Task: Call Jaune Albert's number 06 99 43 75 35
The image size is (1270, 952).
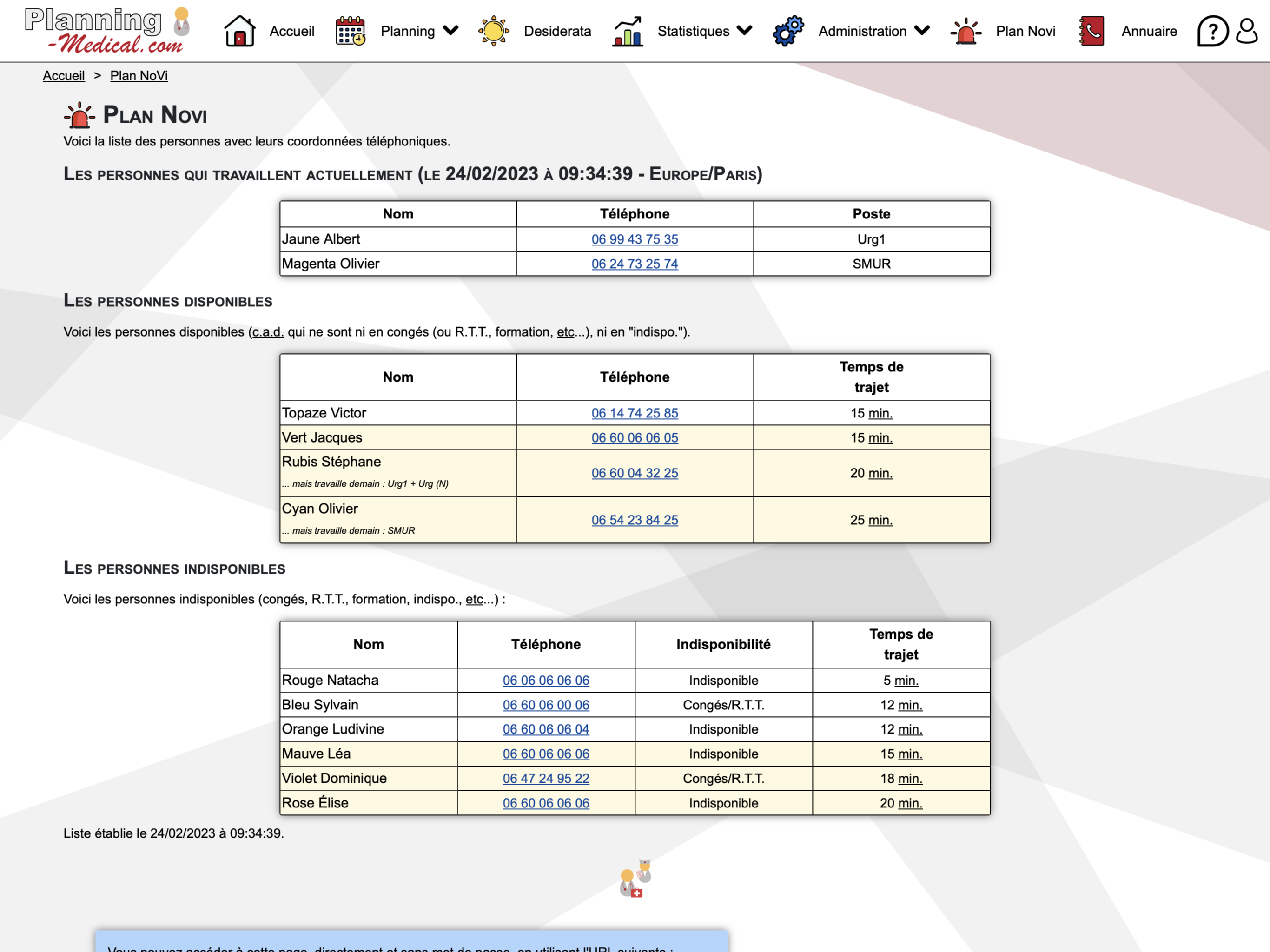Action: coord(635,239)
